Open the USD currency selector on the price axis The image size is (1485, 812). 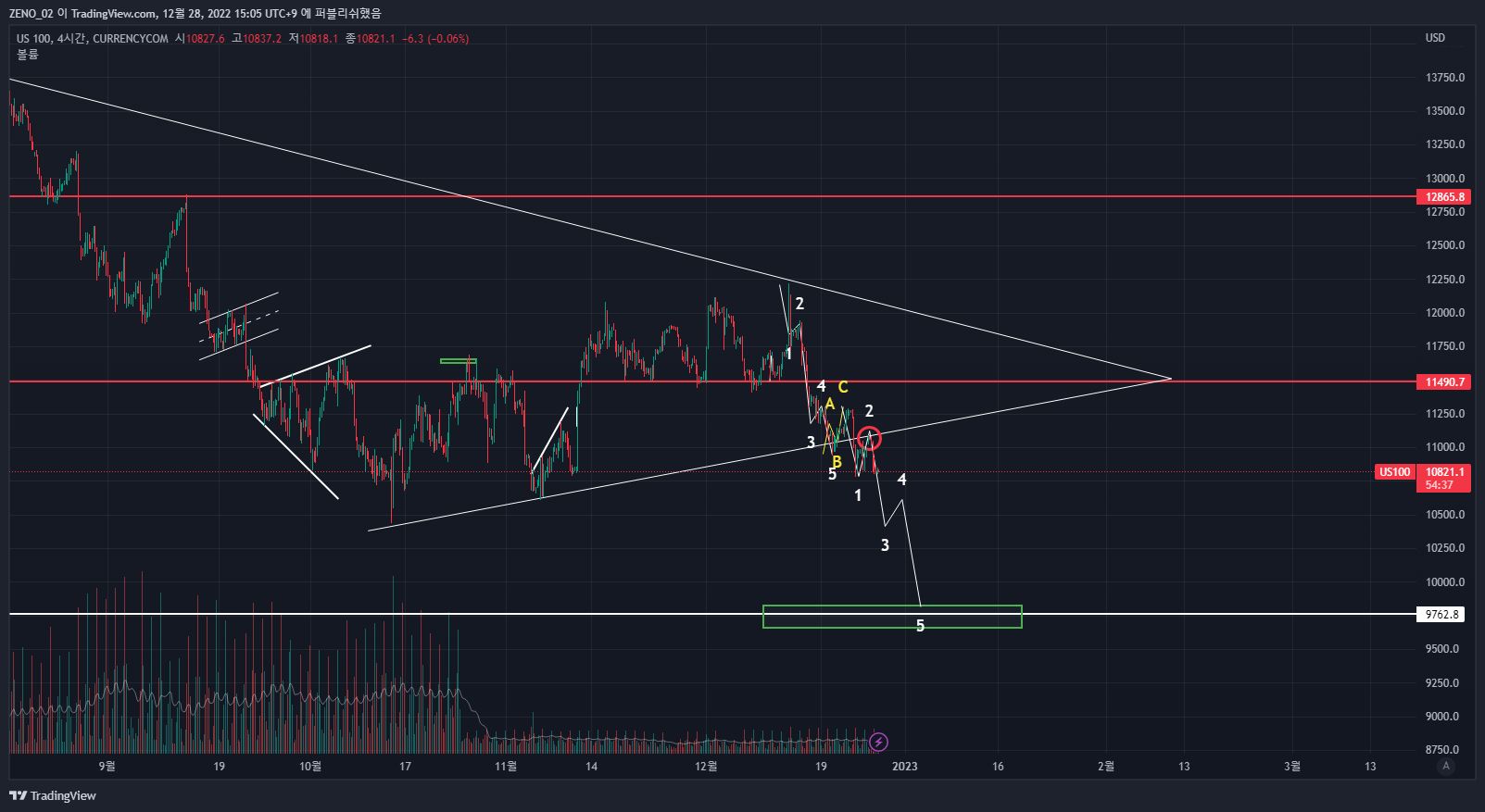[x=1435, y=38]
